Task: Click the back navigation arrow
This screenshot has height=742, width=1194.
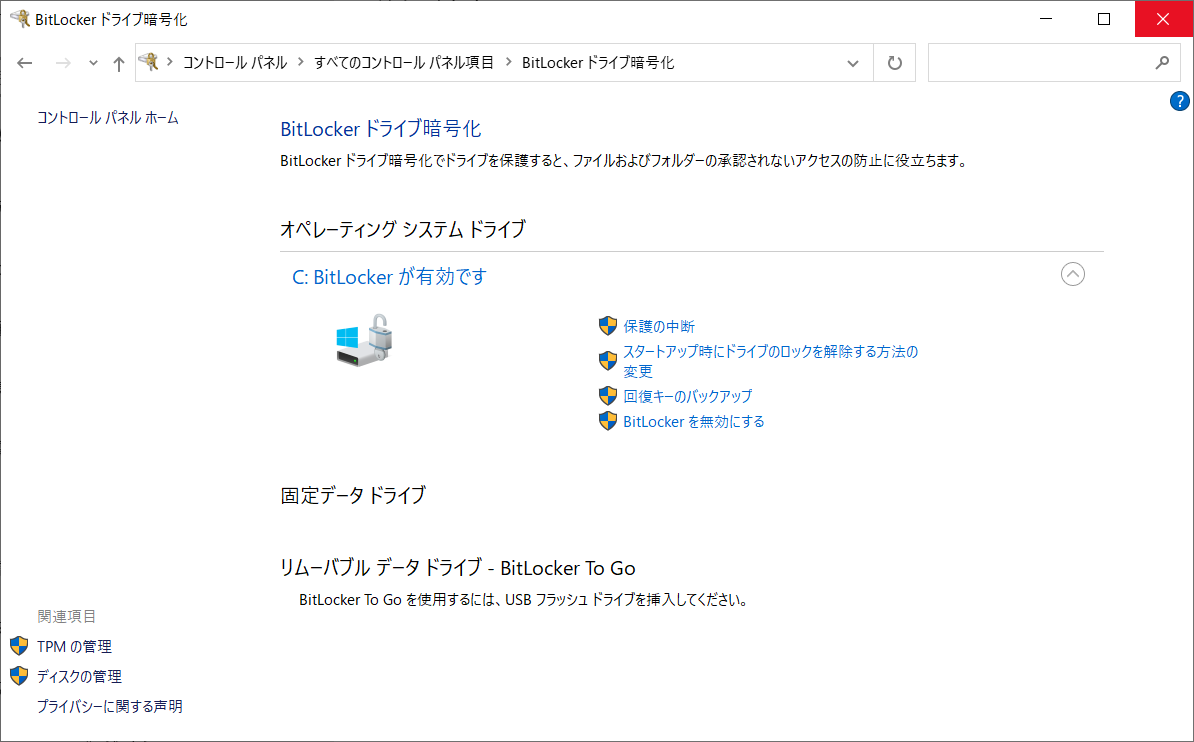Action: (26, 63)
